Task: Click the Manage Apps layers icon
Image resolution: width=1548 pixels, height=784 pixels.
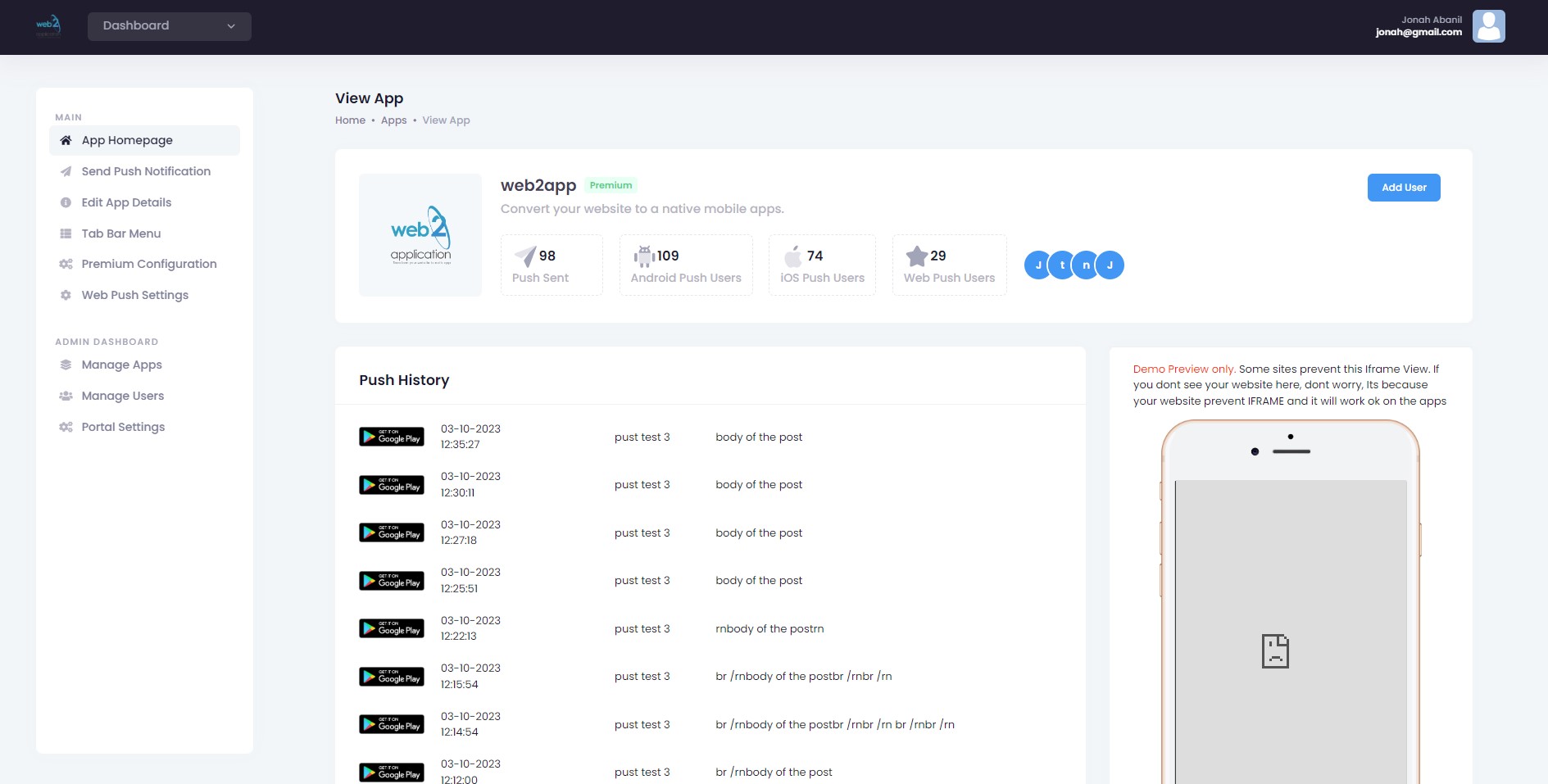Action: [x=66, y=365]
